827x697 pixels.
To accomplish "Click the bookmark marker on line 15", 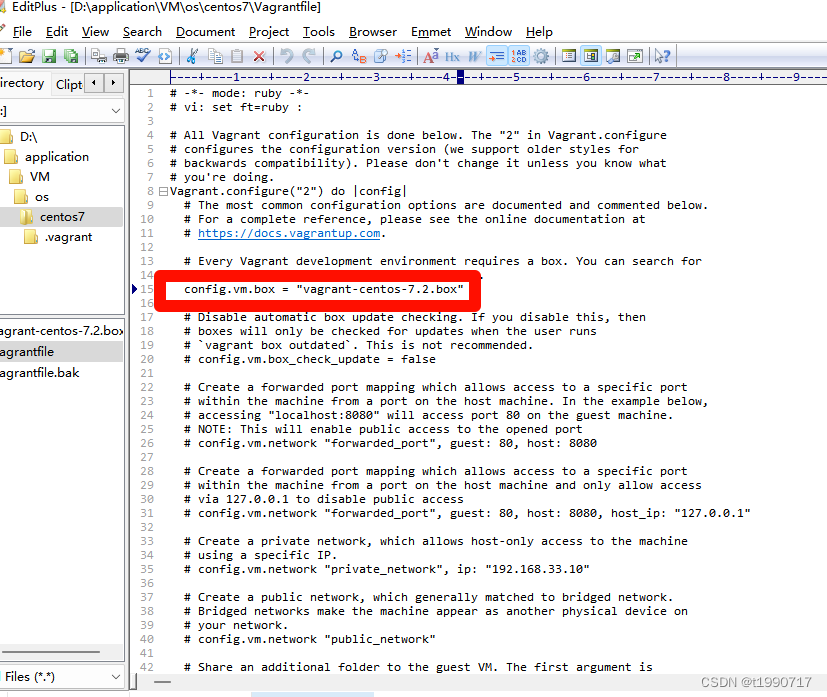I will point(134,289).
